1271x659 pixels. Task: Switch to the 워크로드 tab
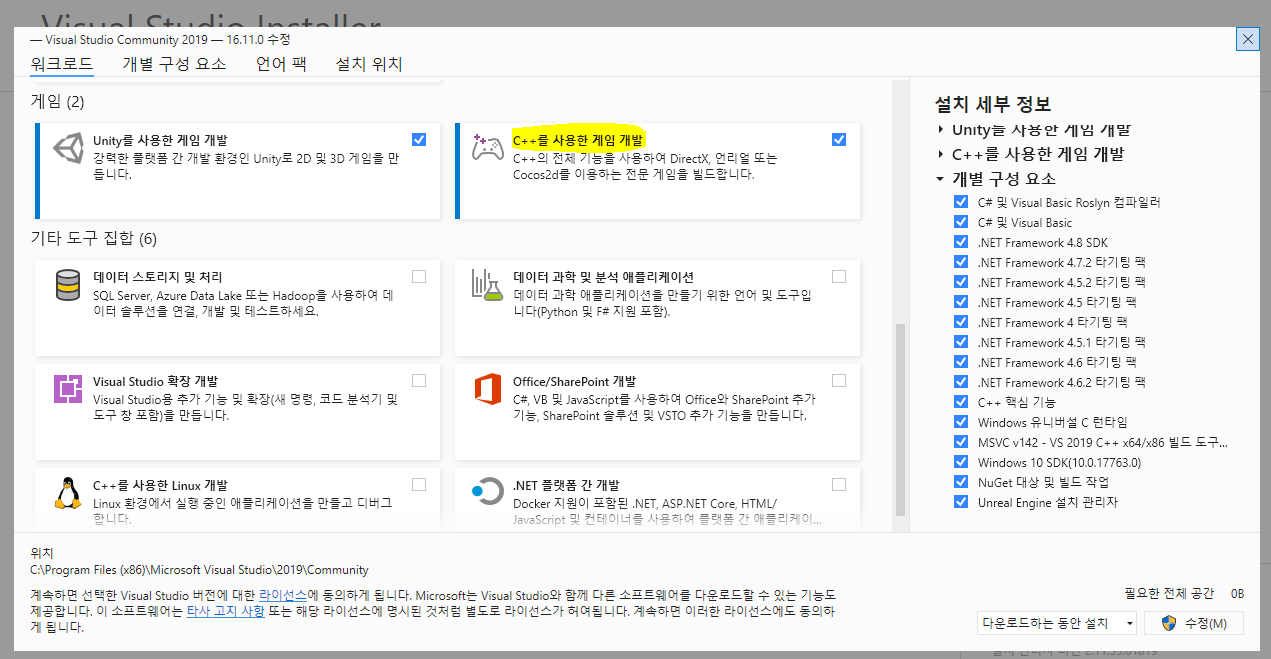pyautogui.click(x=62, y=64)
